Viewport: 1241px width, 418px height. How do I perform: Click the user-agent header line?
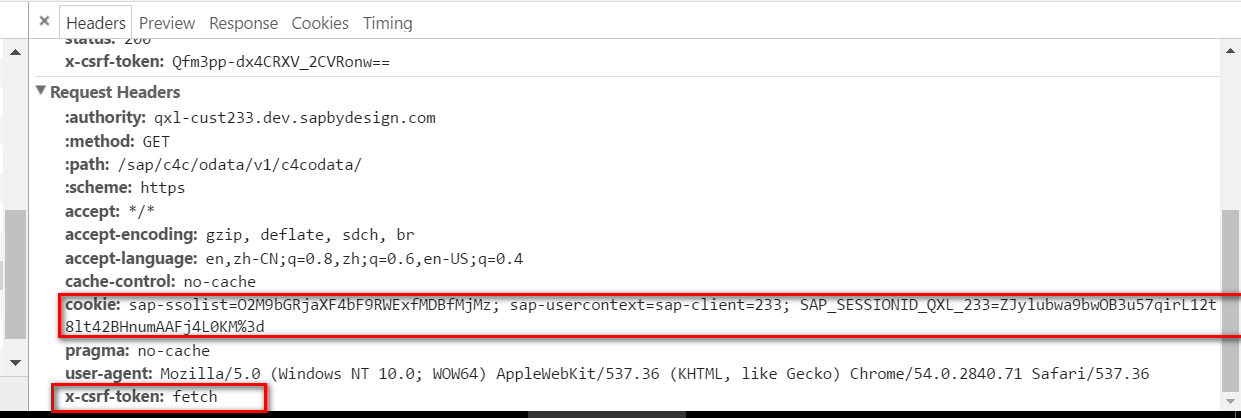point(607,373)
